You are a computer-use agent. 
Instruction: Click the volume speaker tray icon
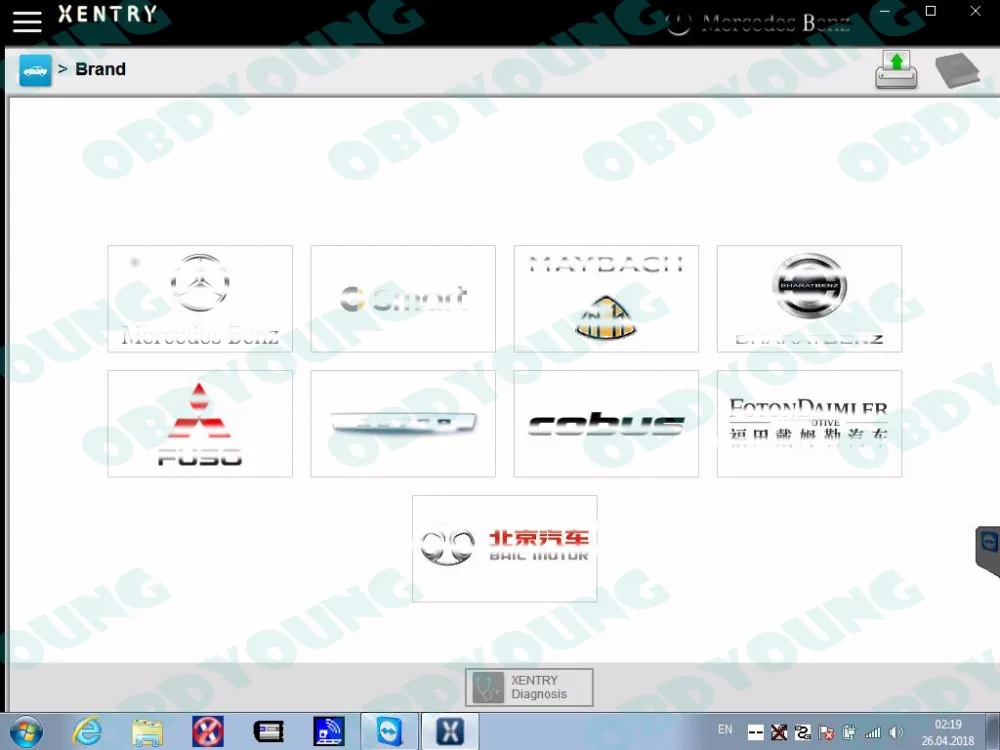tap(896, 733)
